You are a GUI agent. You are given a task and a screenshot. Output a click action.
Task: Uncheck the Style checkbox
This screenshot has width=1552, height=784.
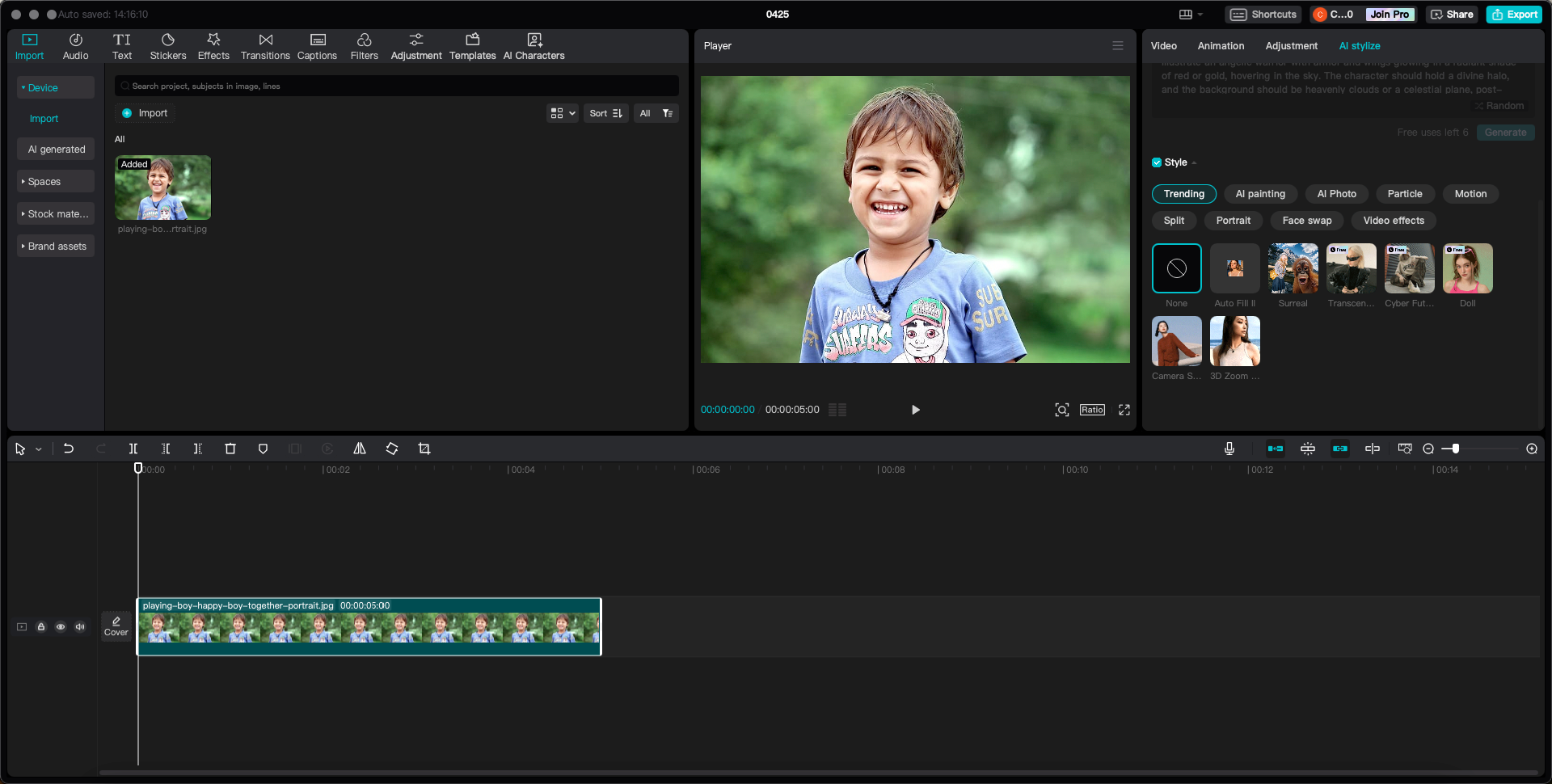pyautogui.click(x=1156, y=162)
